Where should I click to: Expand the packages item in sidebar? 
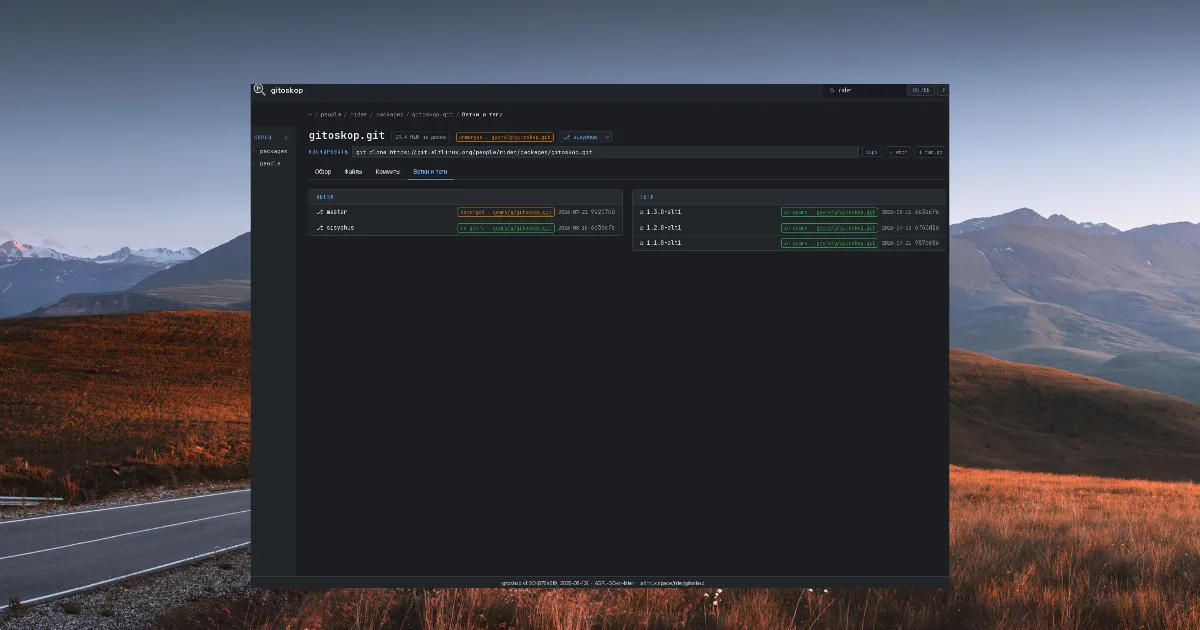[272, 151]
